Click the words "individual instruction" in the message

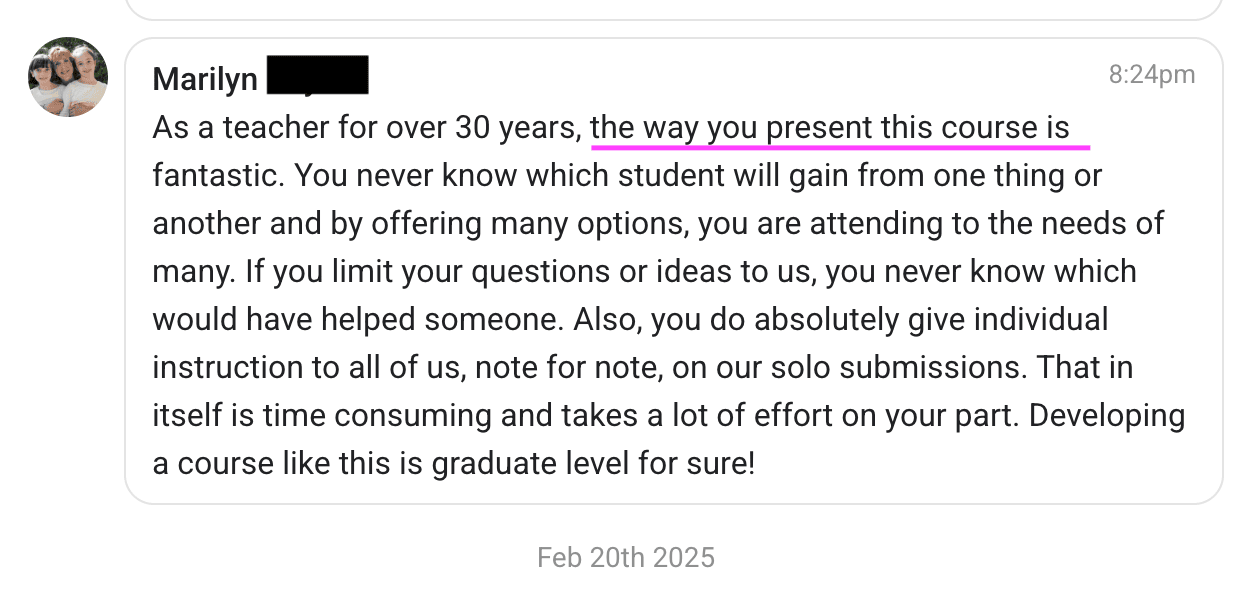[x=1040, y=319]
